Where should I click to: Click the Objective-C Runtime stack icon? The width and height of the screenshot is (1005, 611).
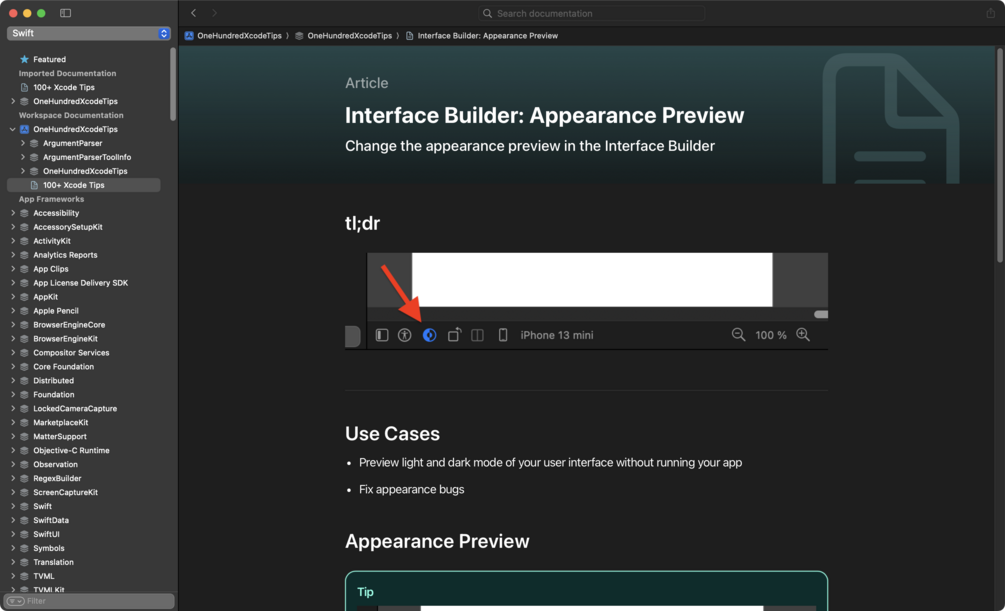(x=24, y=451)
